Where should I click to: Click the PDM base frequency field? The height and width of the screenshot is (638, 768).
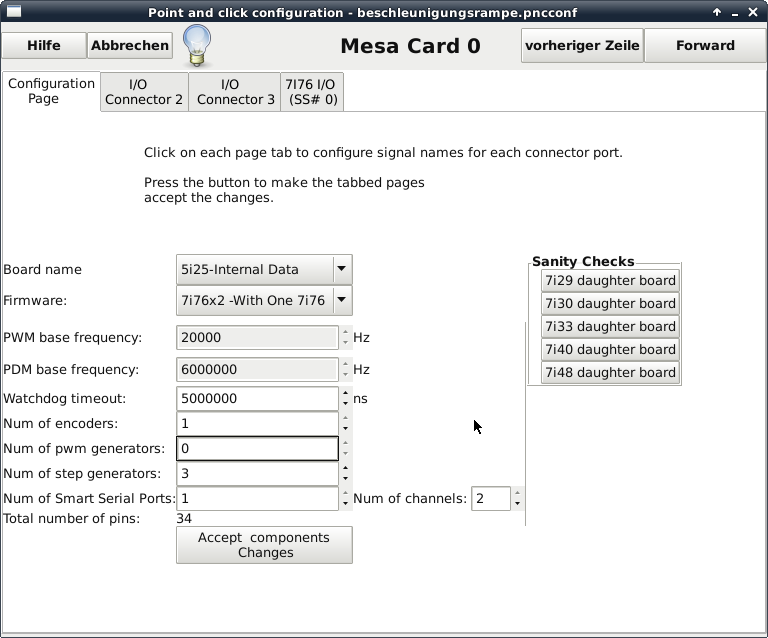click(x=257, y=369)
